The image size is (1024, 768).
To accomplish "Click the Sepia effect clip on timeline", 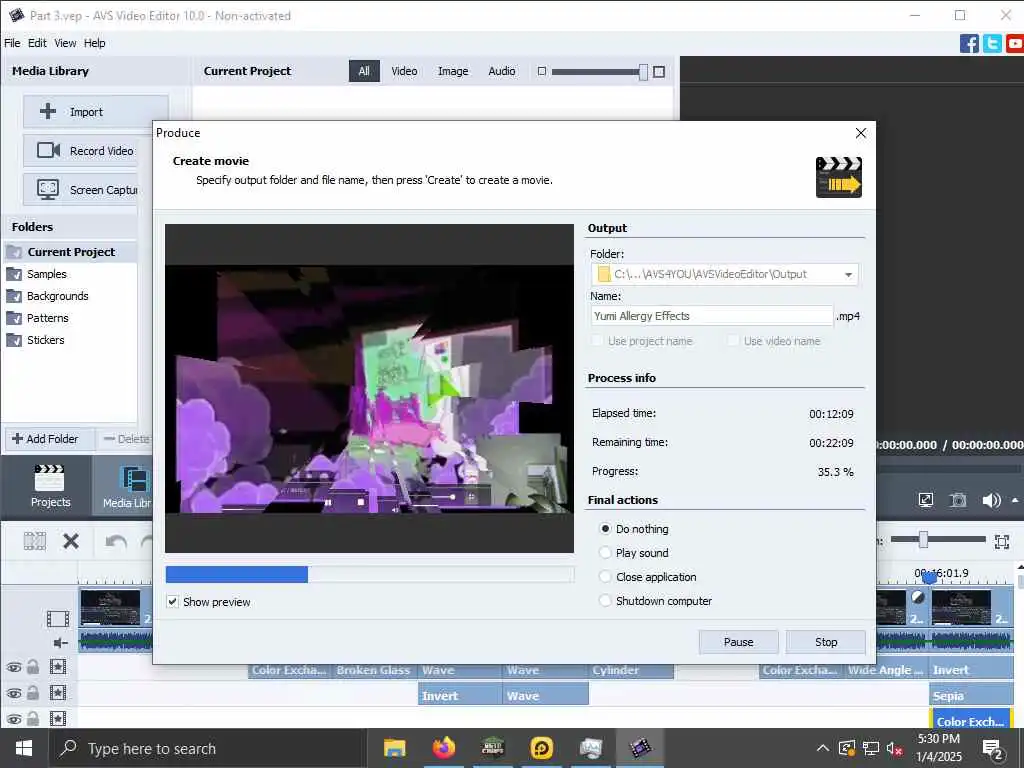I will 971,696.
